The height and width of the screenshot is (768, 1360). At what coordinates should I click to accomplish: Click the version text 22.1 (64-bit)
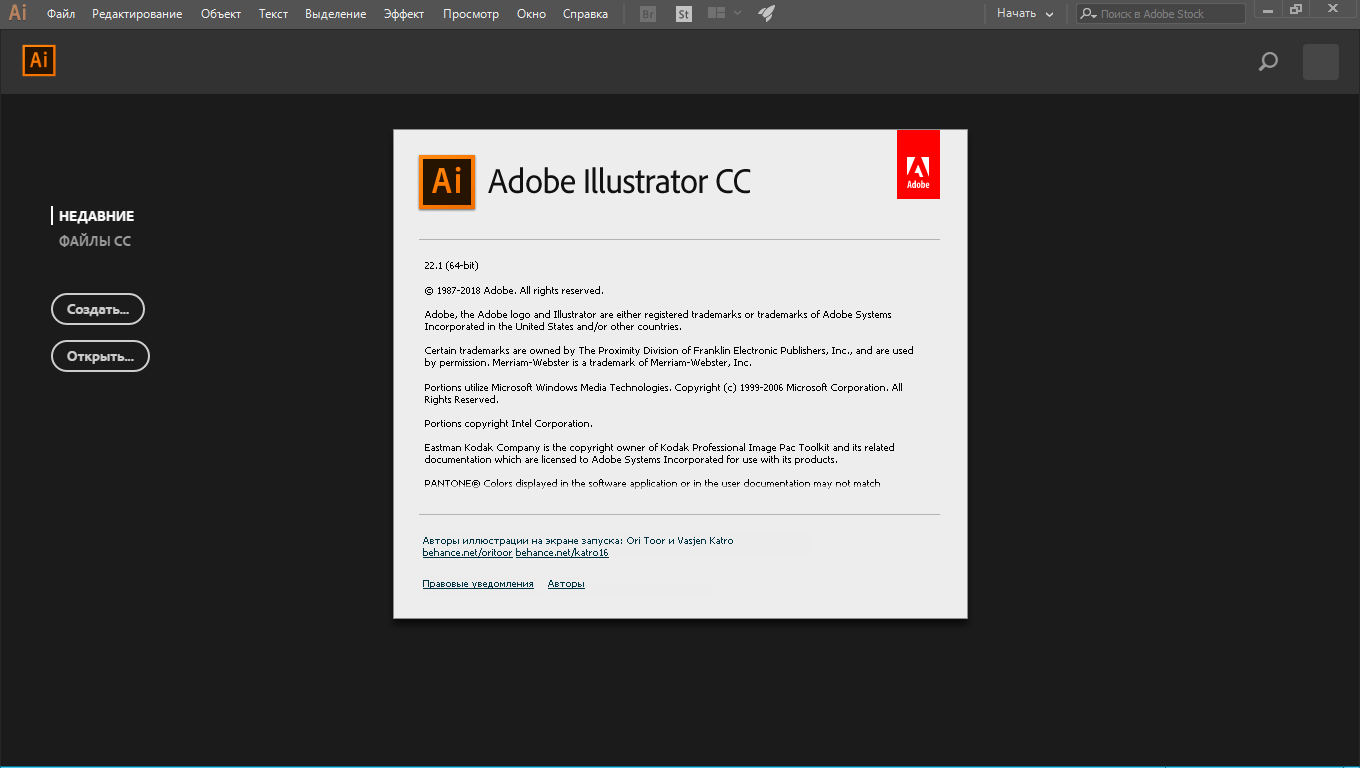451,266
